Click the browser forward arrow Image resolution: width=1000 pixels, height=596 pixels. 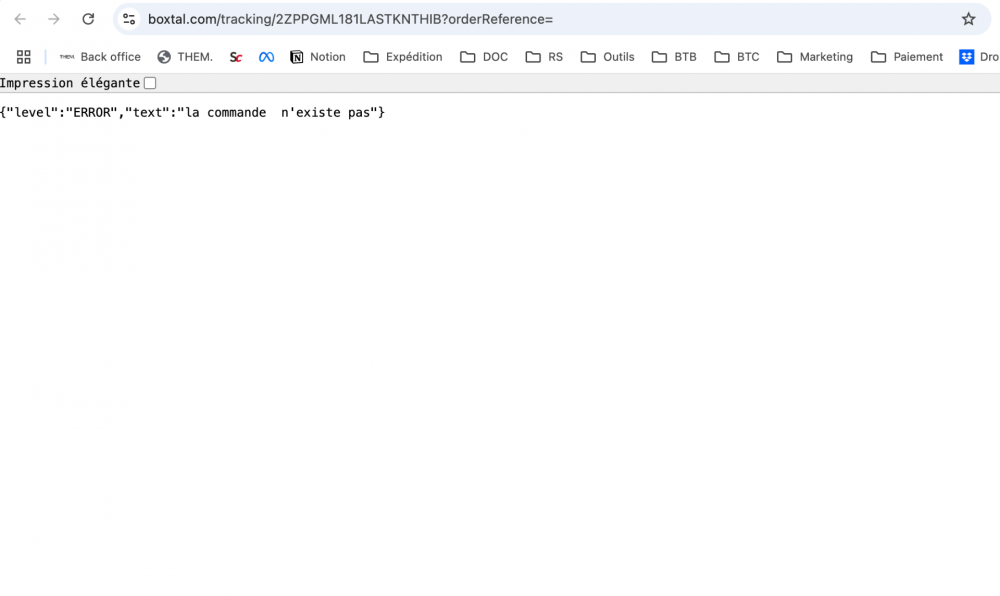coord(54,19)
